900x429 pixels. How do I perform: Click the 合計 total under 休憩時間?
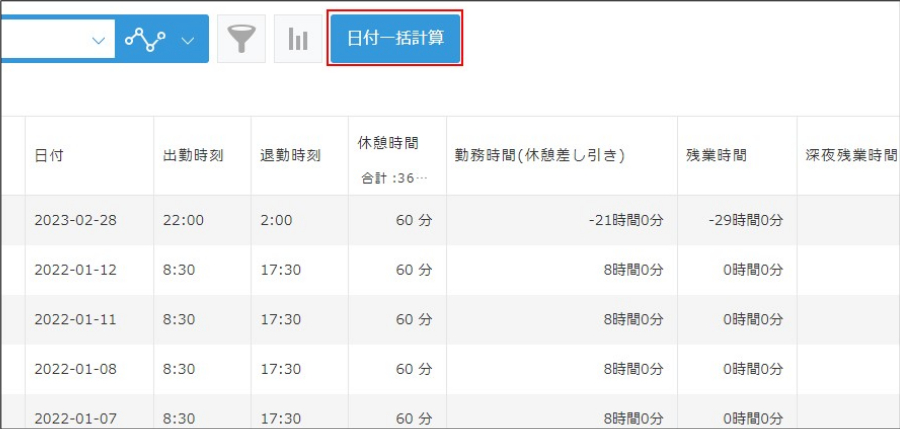(x=394, y=178)
